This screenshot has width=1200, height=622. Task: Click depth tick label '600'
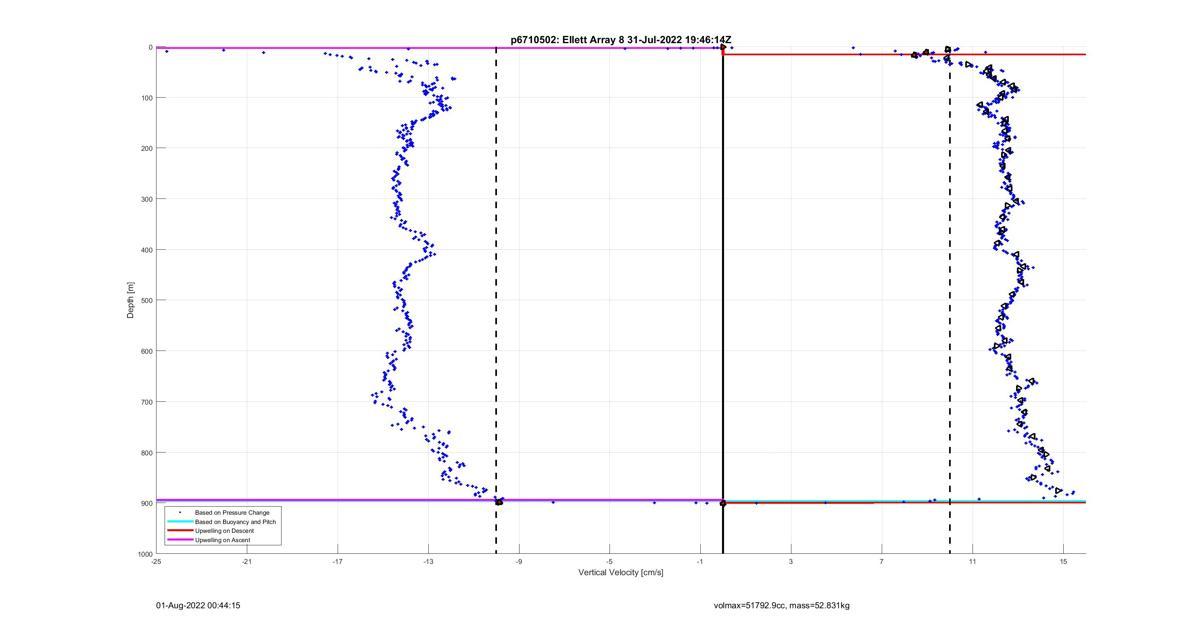pyautogui.click(x=146, y=351)
